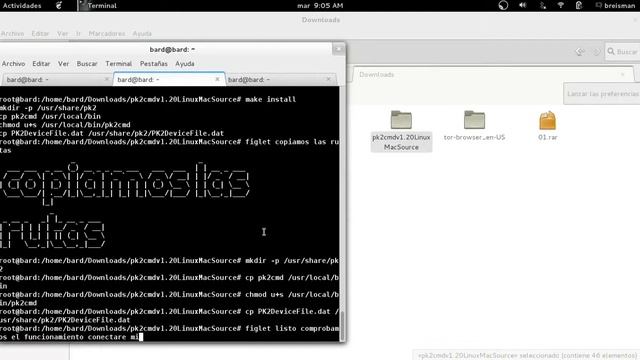Open Editar menu in the terminal
Screen dimensions: 640x360
[41, 64]
